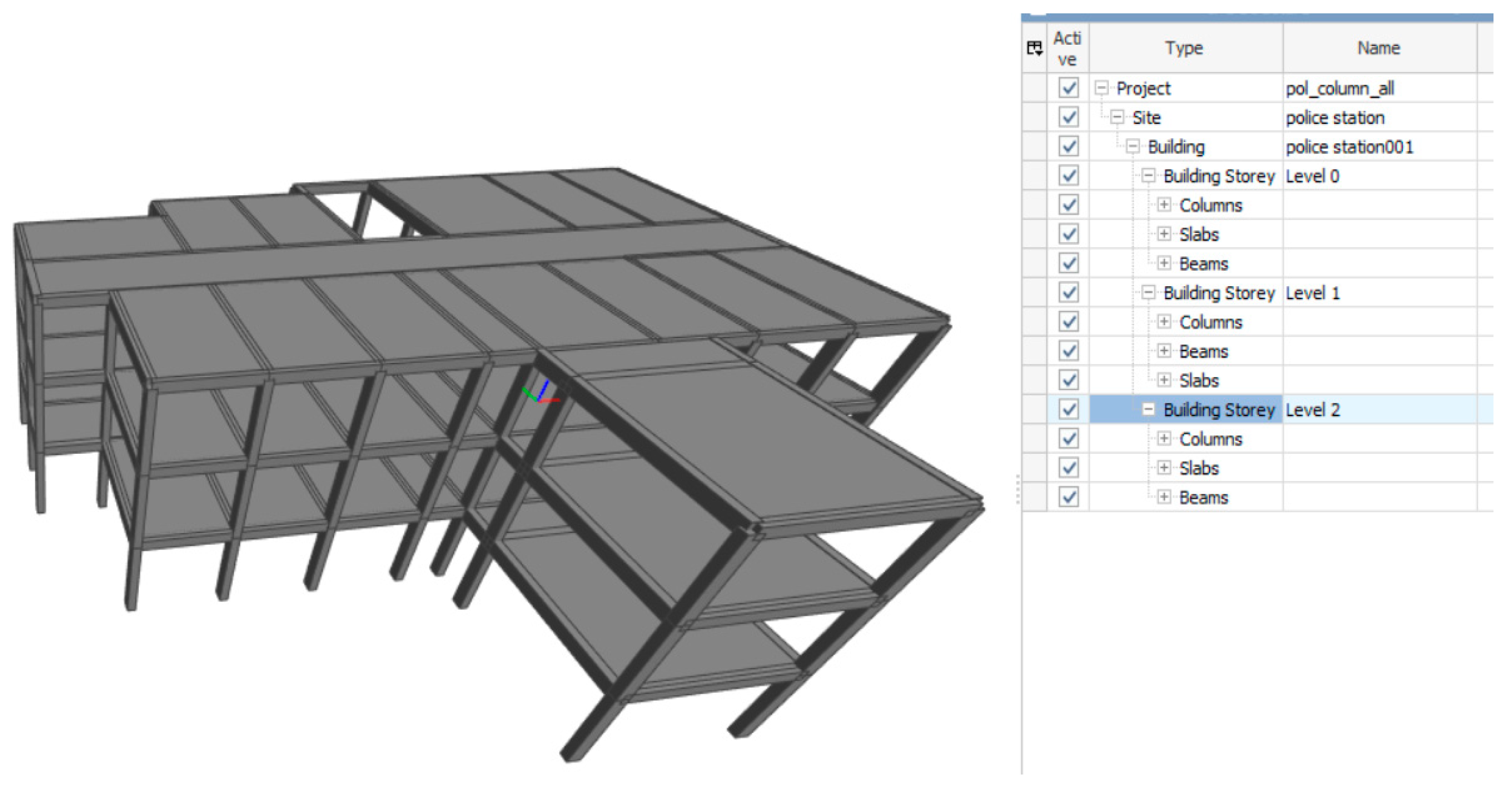Toggle Active checkbox for Level 0 Columns
This screenshot has height=792, width=1512.
(x=1068, y=205)
